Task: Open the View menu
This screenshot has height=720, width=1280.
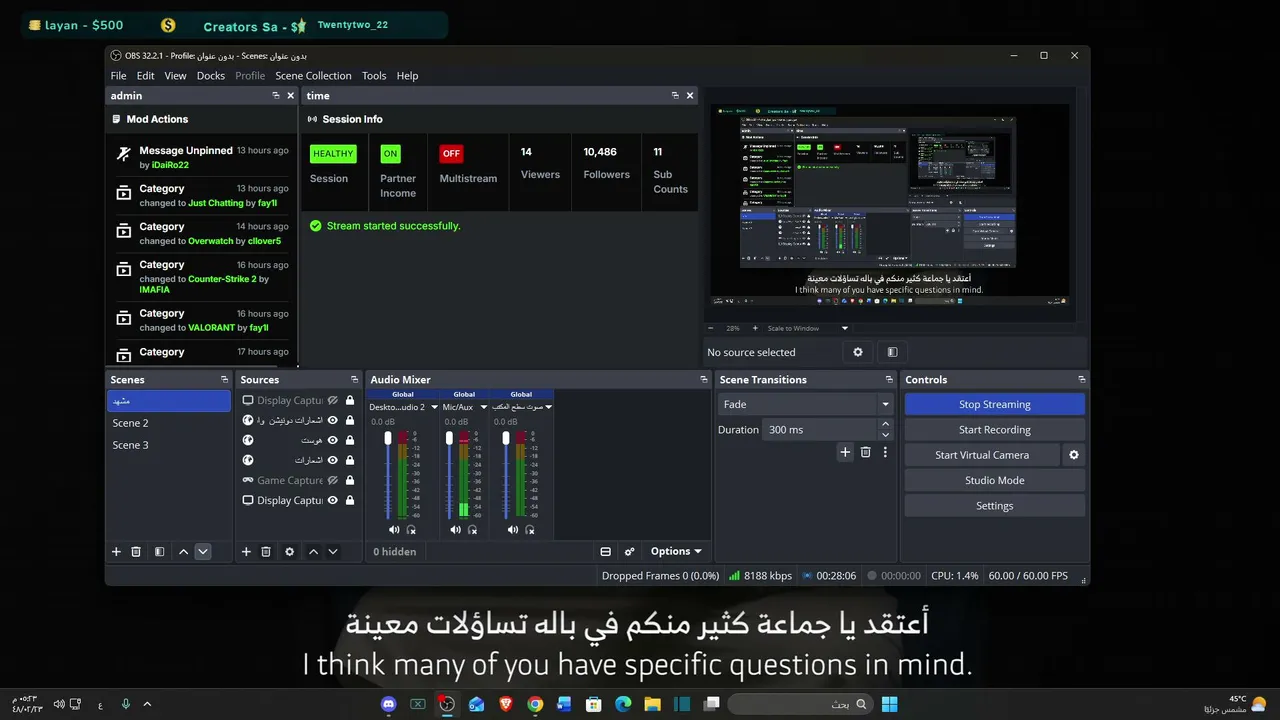Action: click(x=175, y=76)
